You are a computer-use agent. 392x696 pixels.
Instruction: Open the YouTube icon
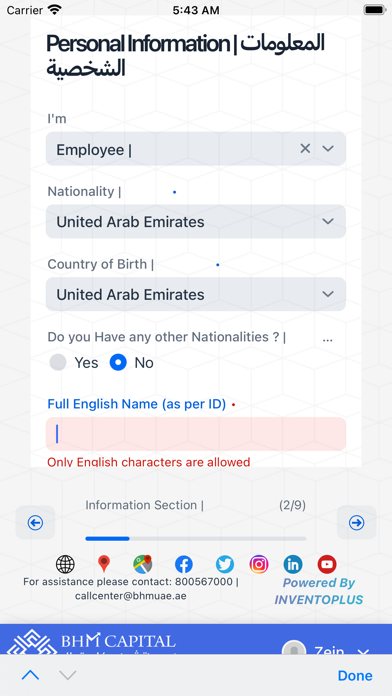(327, 564)
